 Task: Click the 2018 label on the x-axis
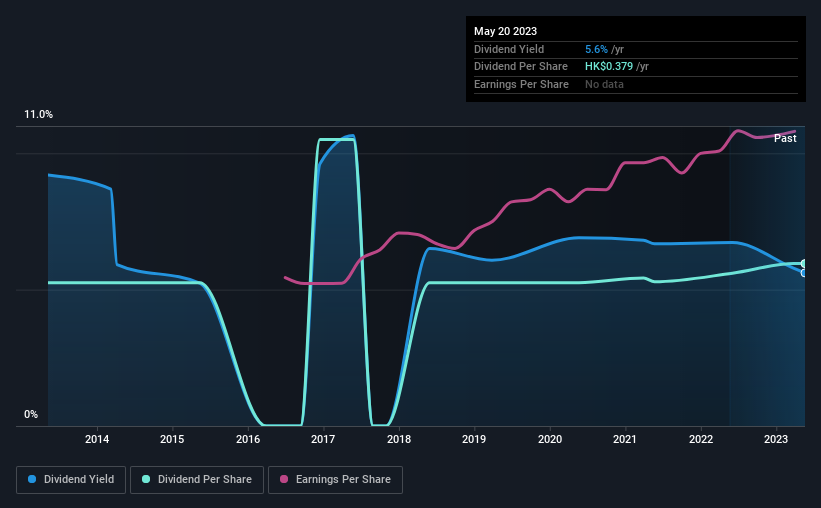[399, 439]
